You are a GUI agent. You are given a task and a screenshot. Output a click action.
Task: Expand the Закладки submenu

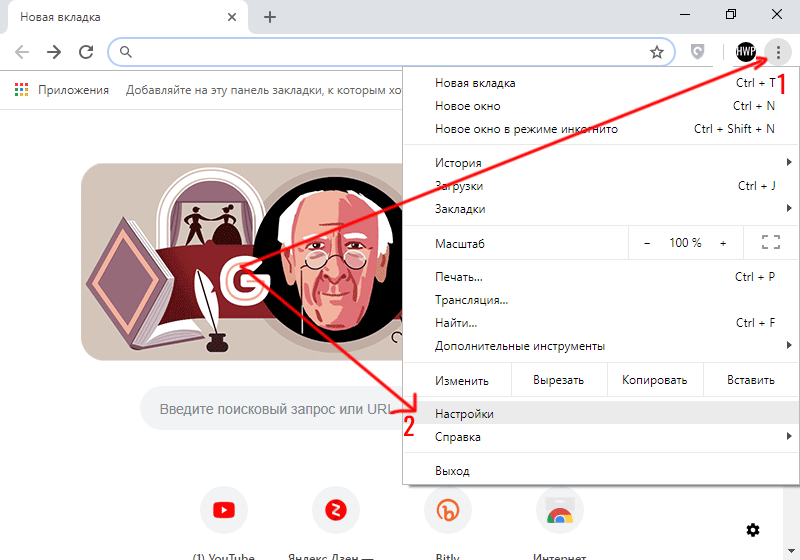coord(601,209)
